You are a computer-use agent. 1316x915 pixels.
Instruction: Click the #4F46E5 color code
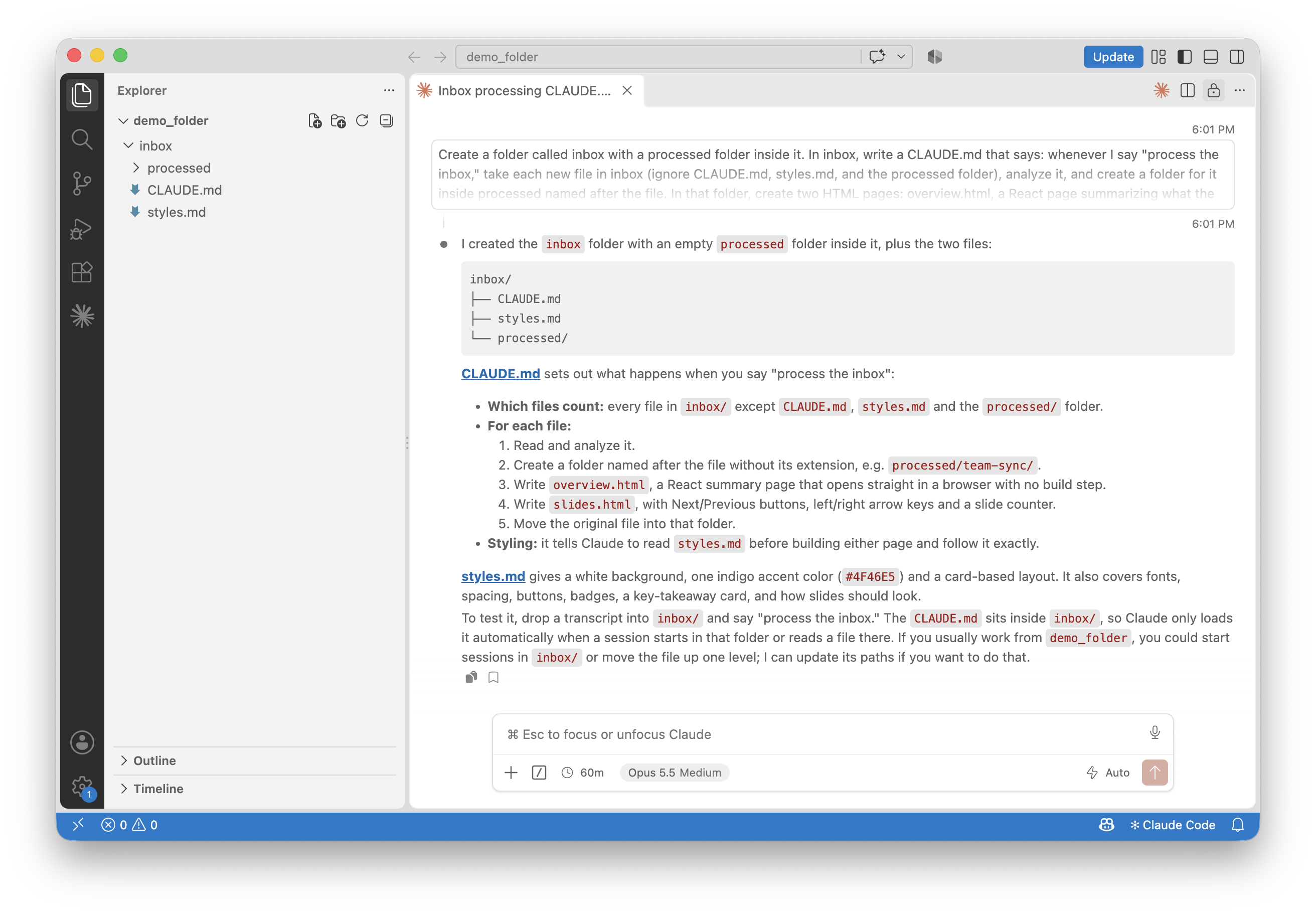(x=870, y=577)
